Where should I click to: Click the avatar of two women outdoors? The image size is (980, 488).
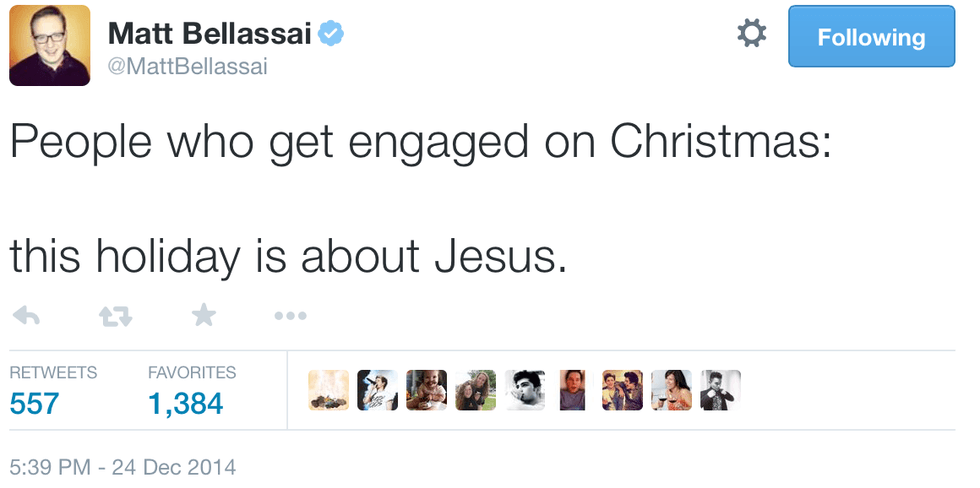click(x=475, y=390)
